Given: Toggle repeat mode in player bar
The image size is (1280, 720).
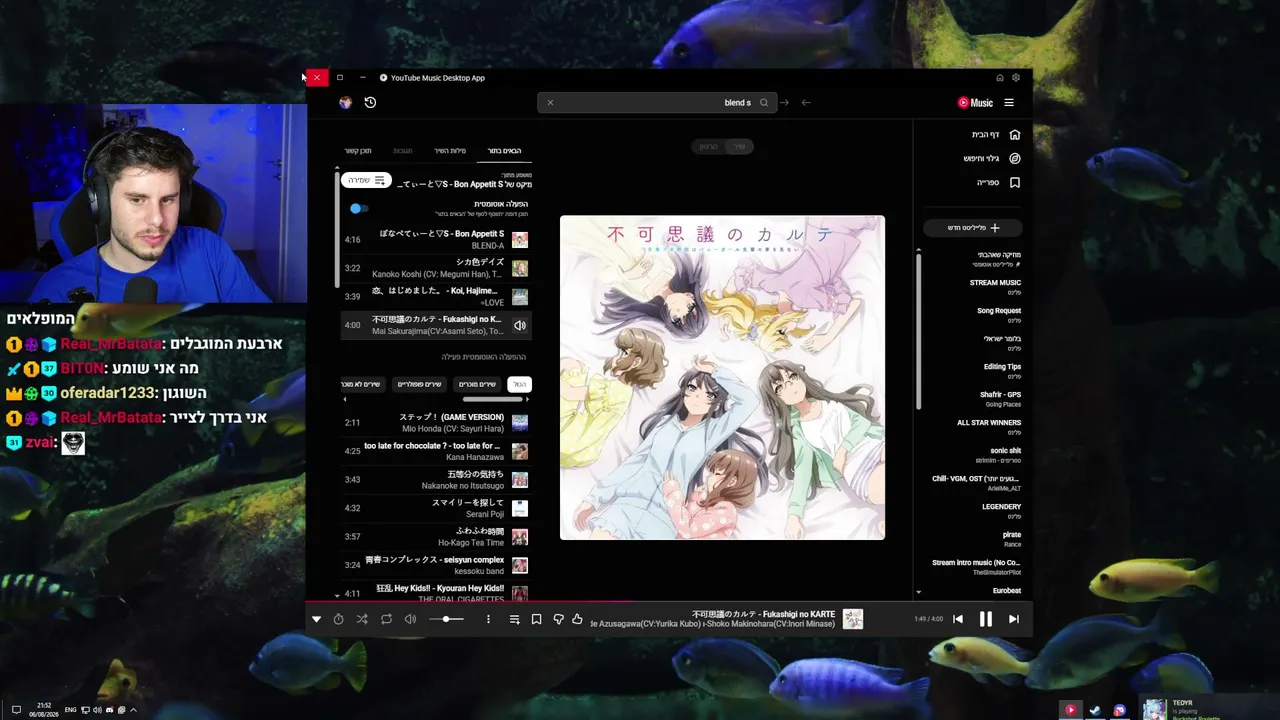Looking at the screenshot, I should tap(386, 619).
